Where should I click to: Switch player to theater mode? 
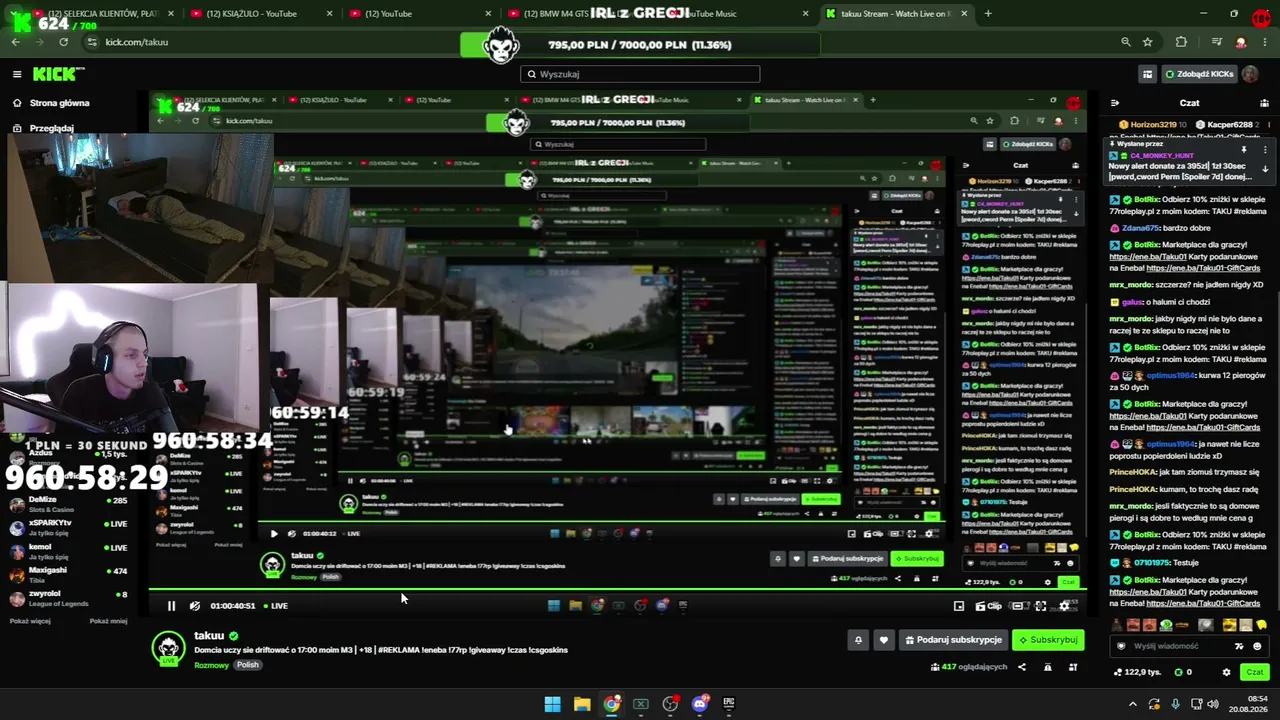(1018, 606)
